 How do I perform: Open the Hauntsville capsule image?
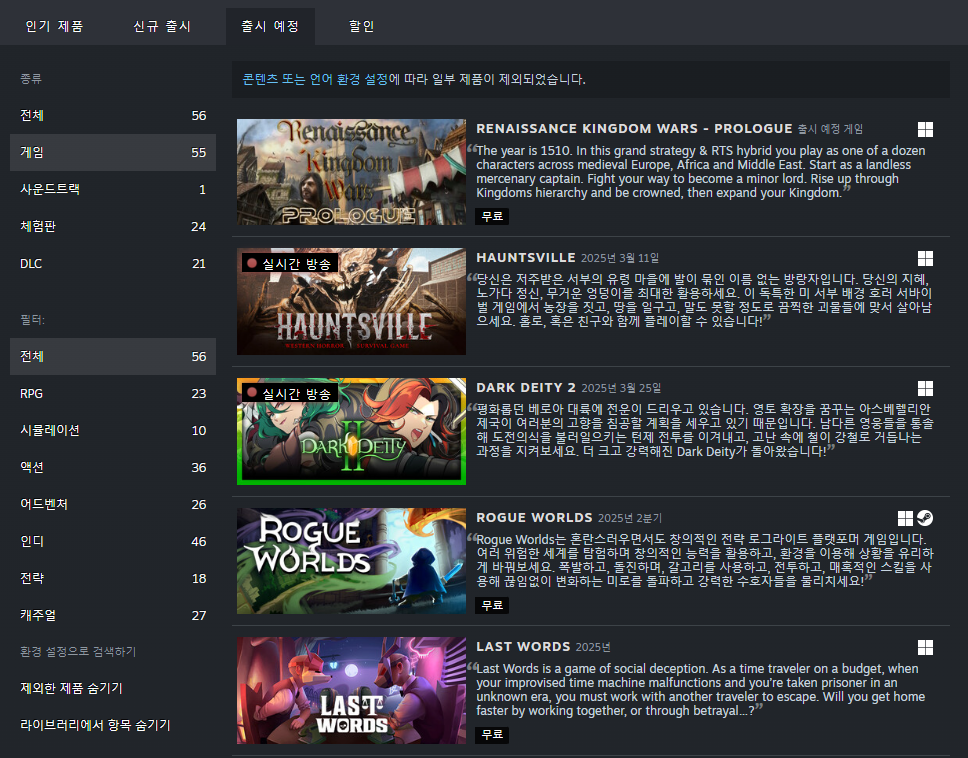[x=351, y=301]
